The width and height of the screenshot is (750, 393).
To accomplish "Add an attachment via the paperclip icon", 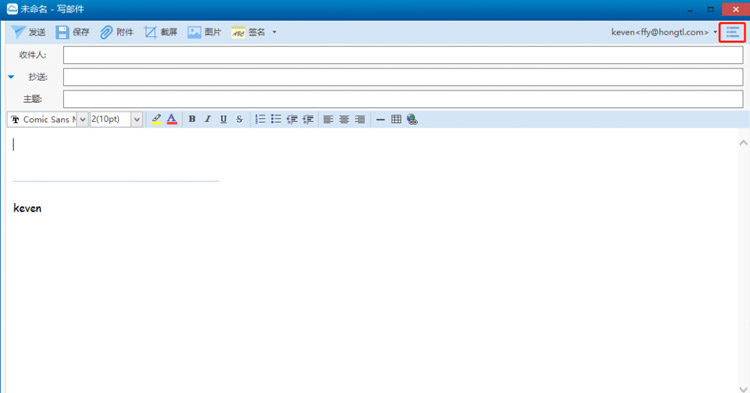I will tap(106, 32).
